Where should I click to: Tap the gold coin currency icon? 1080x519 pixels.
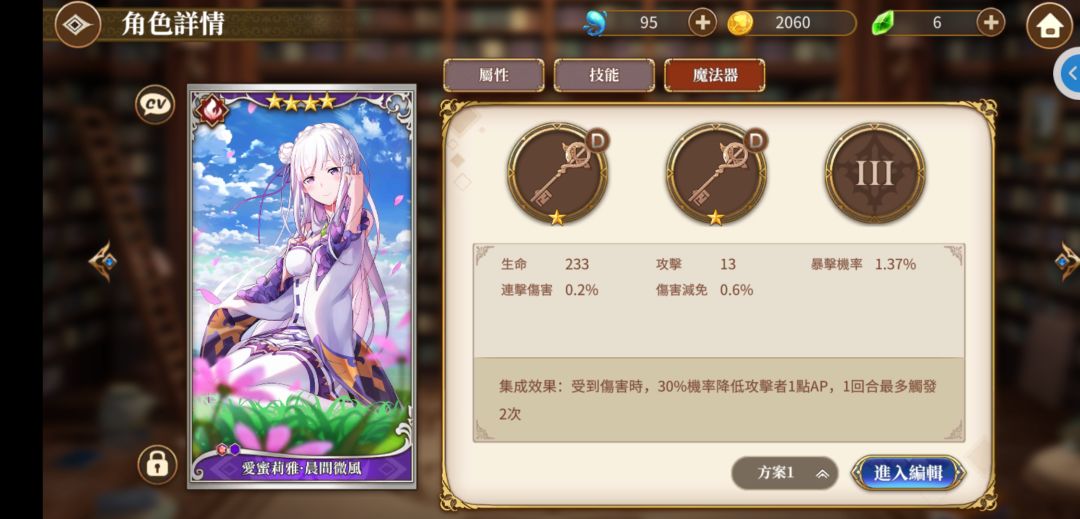click(739, 23)
